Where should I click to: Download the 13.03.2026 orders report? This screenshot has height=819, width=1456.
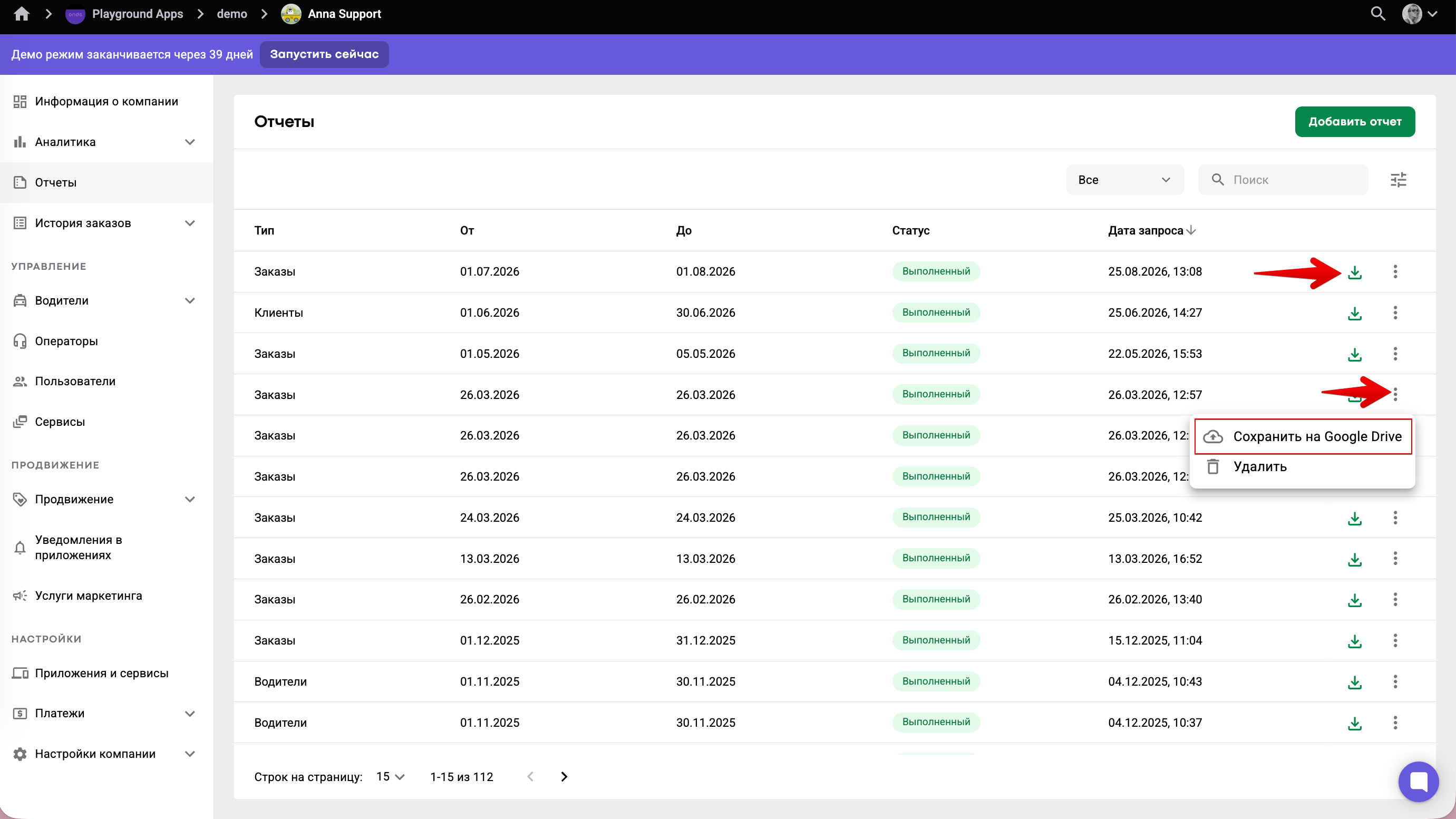pos(1354,559)
